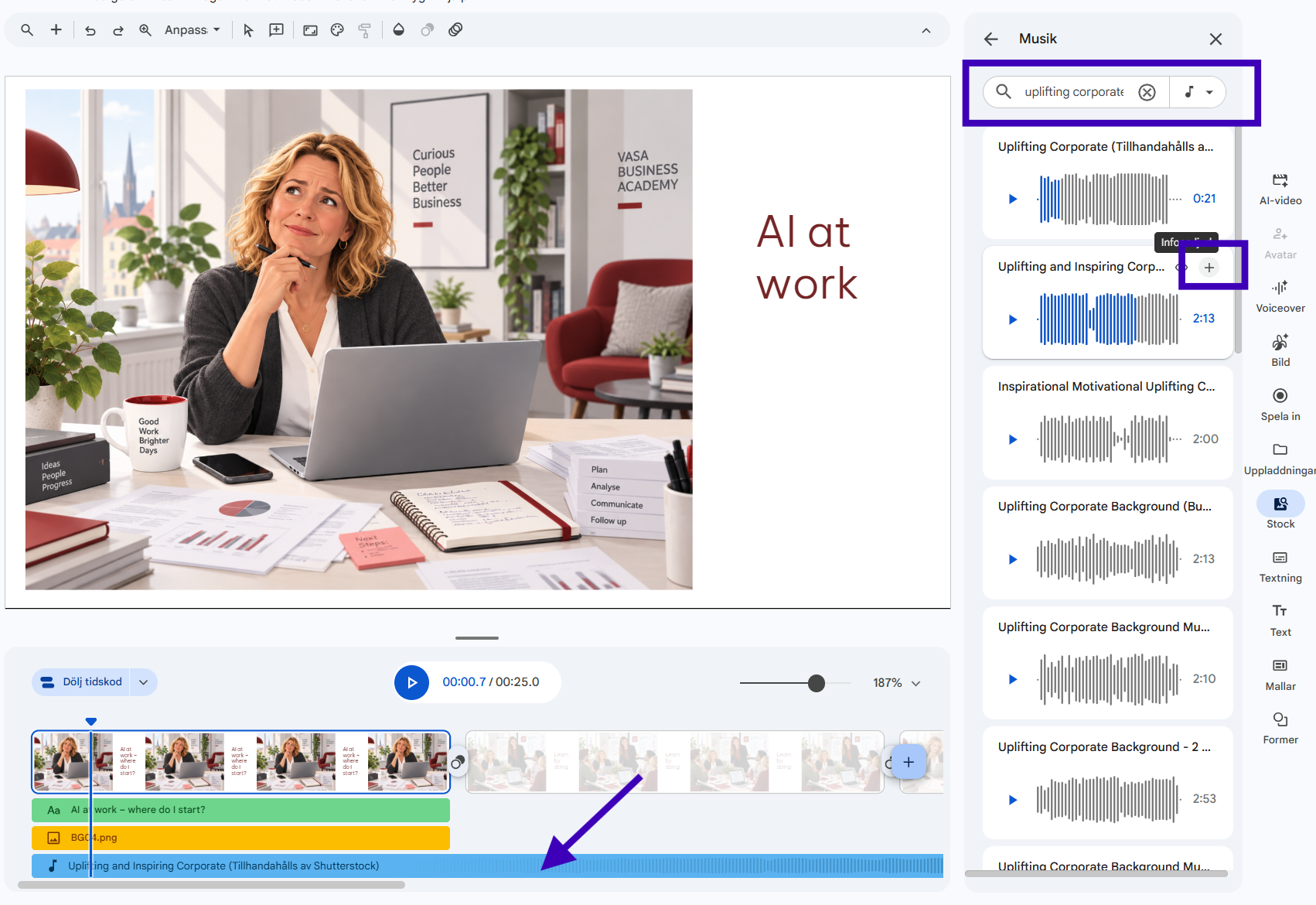This screenshot has height=905, width=1316.
Task: Click the zoom magnifier icon next to Anpassa
Action: (145, 30)
